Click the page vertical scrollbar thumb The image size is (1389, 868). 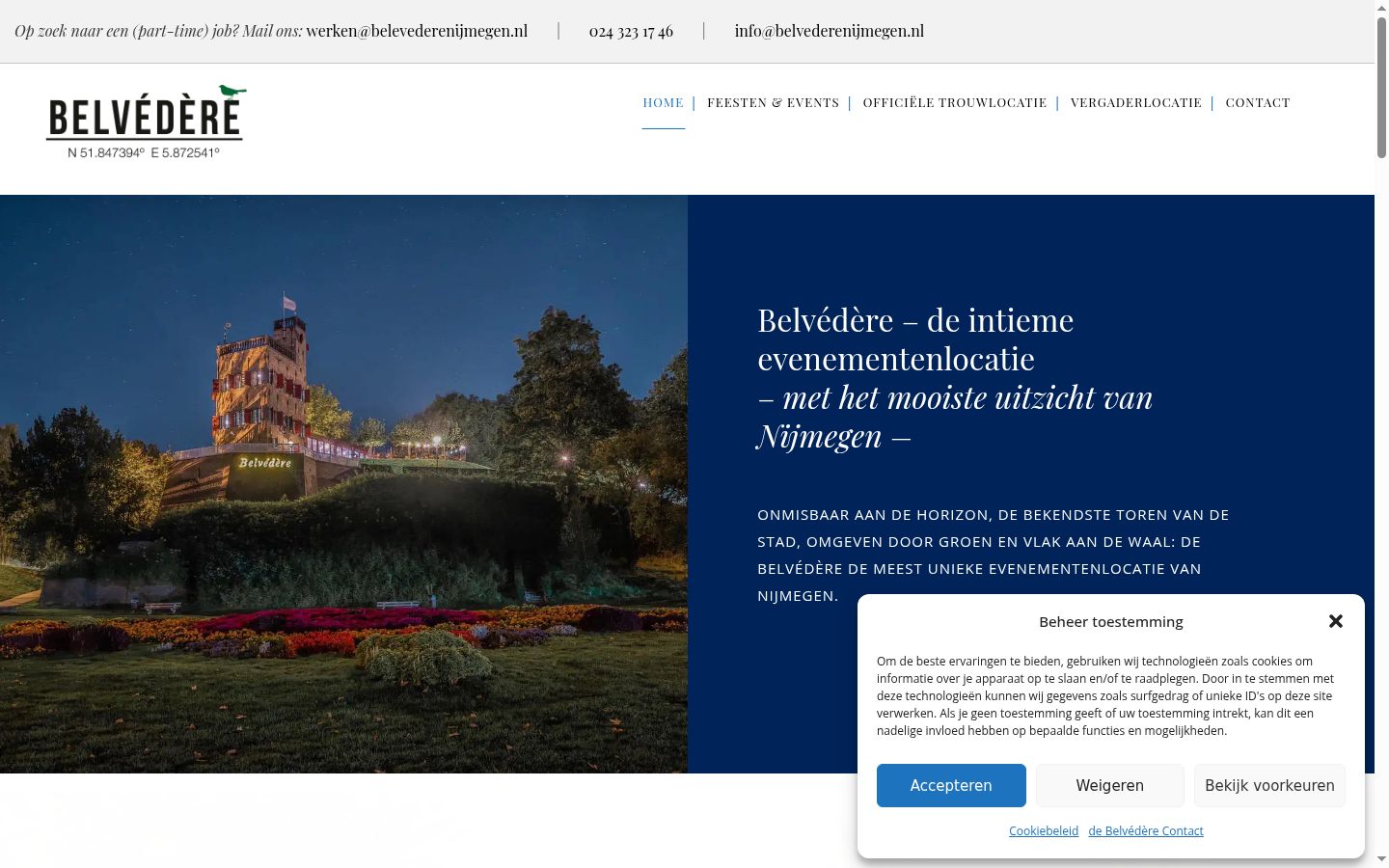pyautogui.click(x=1381, y=87)
